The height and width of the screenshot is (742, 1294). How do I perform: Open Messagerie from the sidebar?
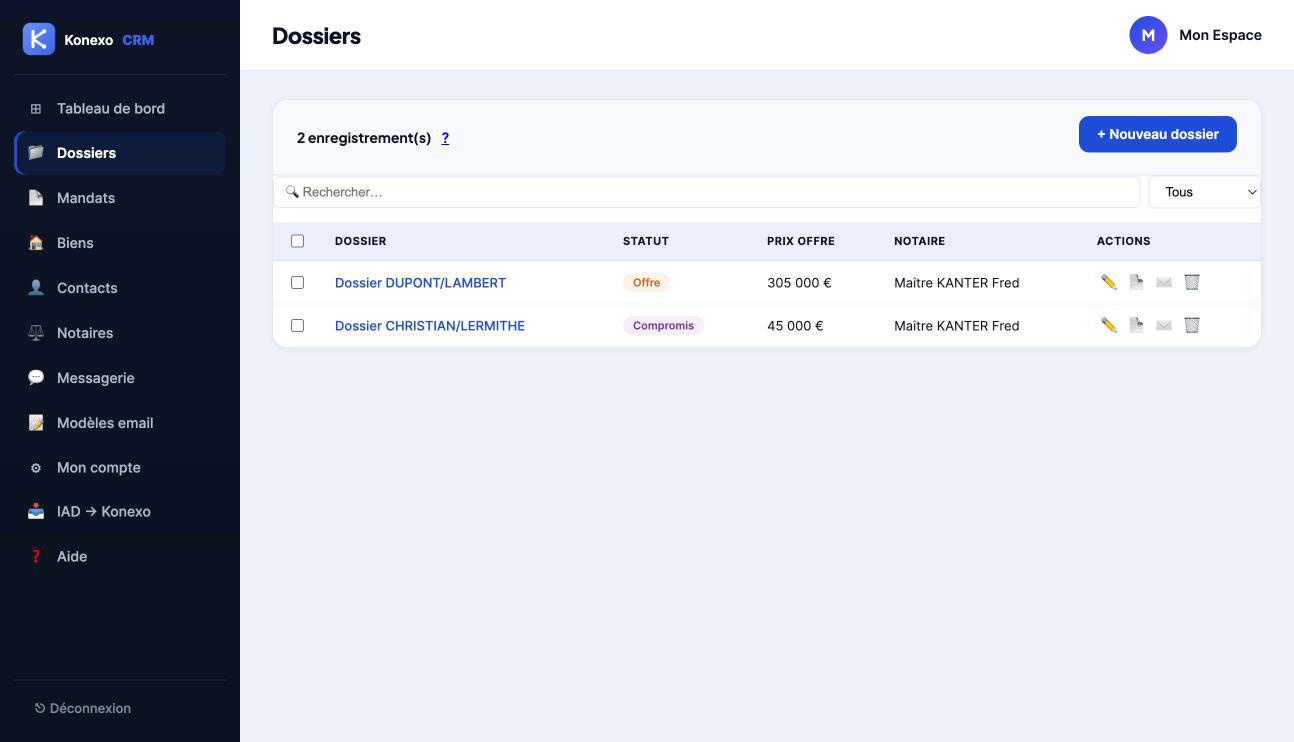click(x=120, y=378)
